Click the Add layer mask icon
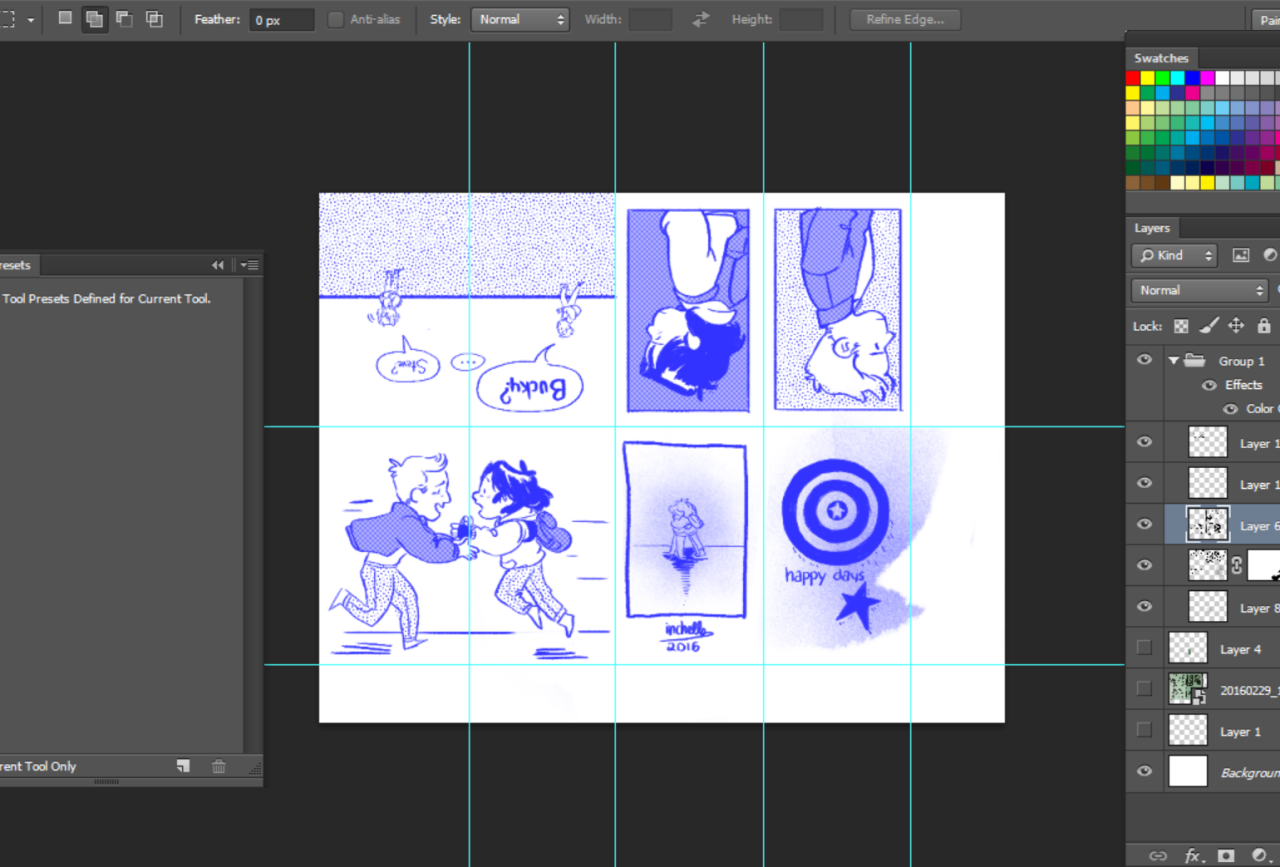The width and height of the screenshot is (1280, 867). pyautogui.click(x=1226, y=856)
